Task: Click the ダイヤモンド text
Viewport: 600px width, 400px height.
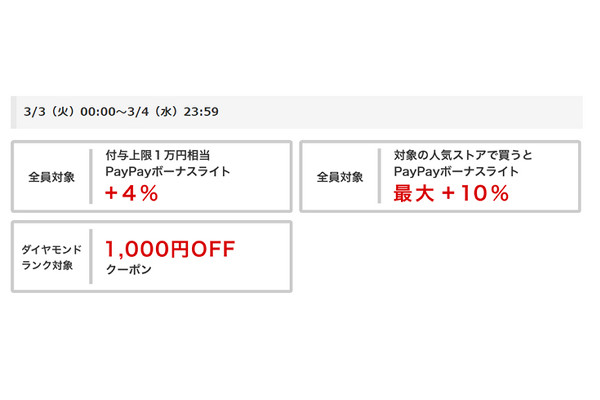Action: click(x=51, y=248)
